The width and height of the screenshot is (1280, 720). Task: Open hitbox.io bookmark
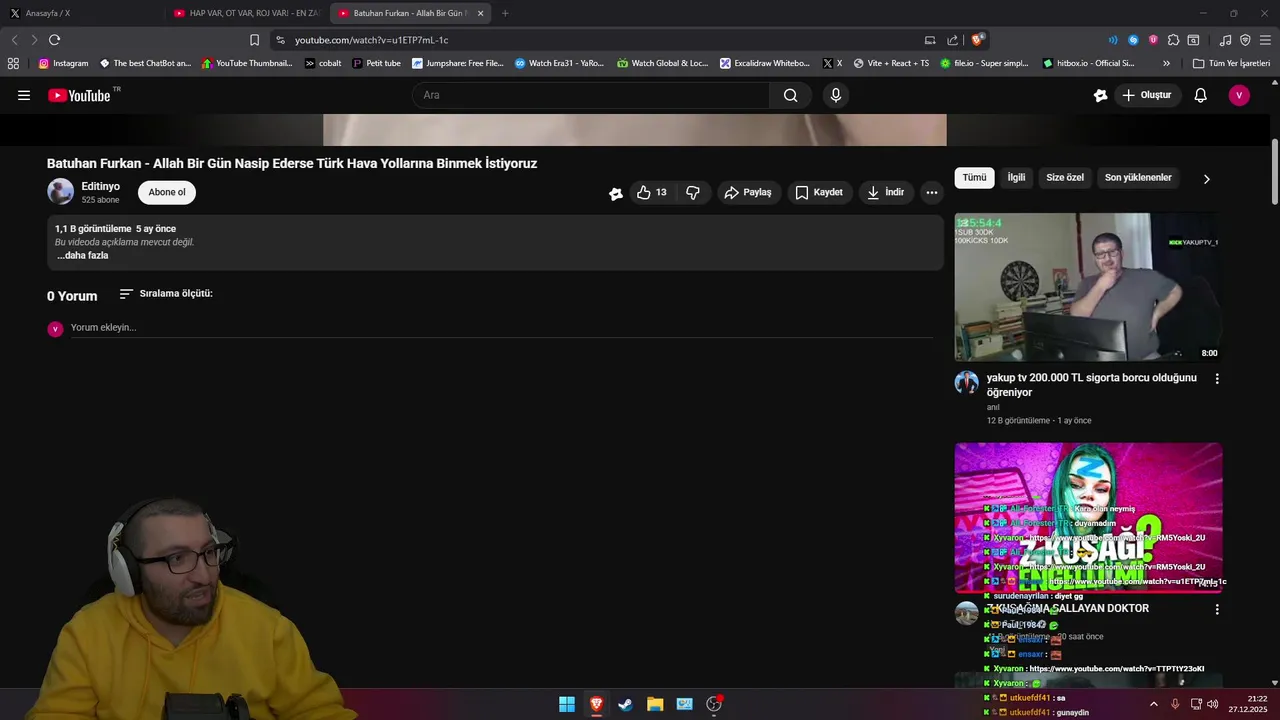point(1088,63)
